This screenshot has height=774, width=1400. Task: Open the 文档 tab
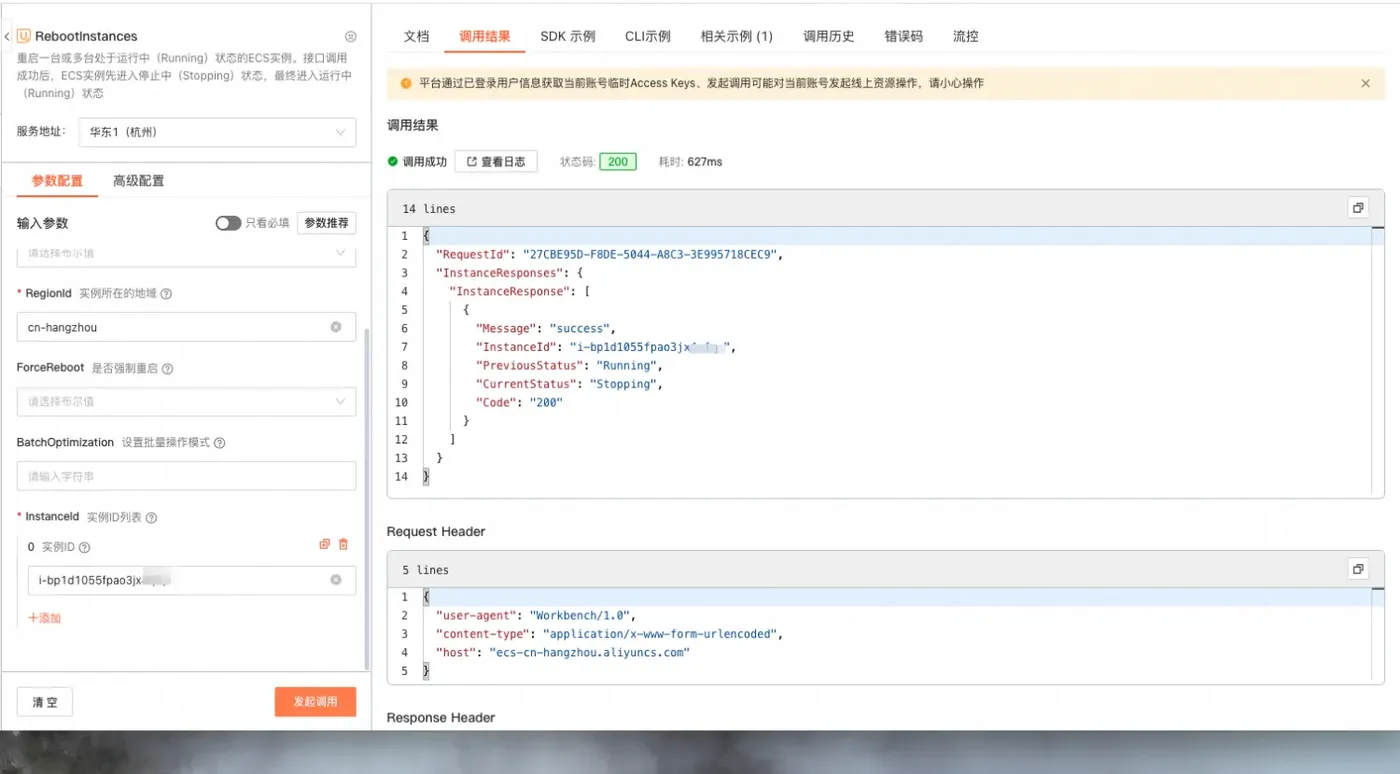416,36
